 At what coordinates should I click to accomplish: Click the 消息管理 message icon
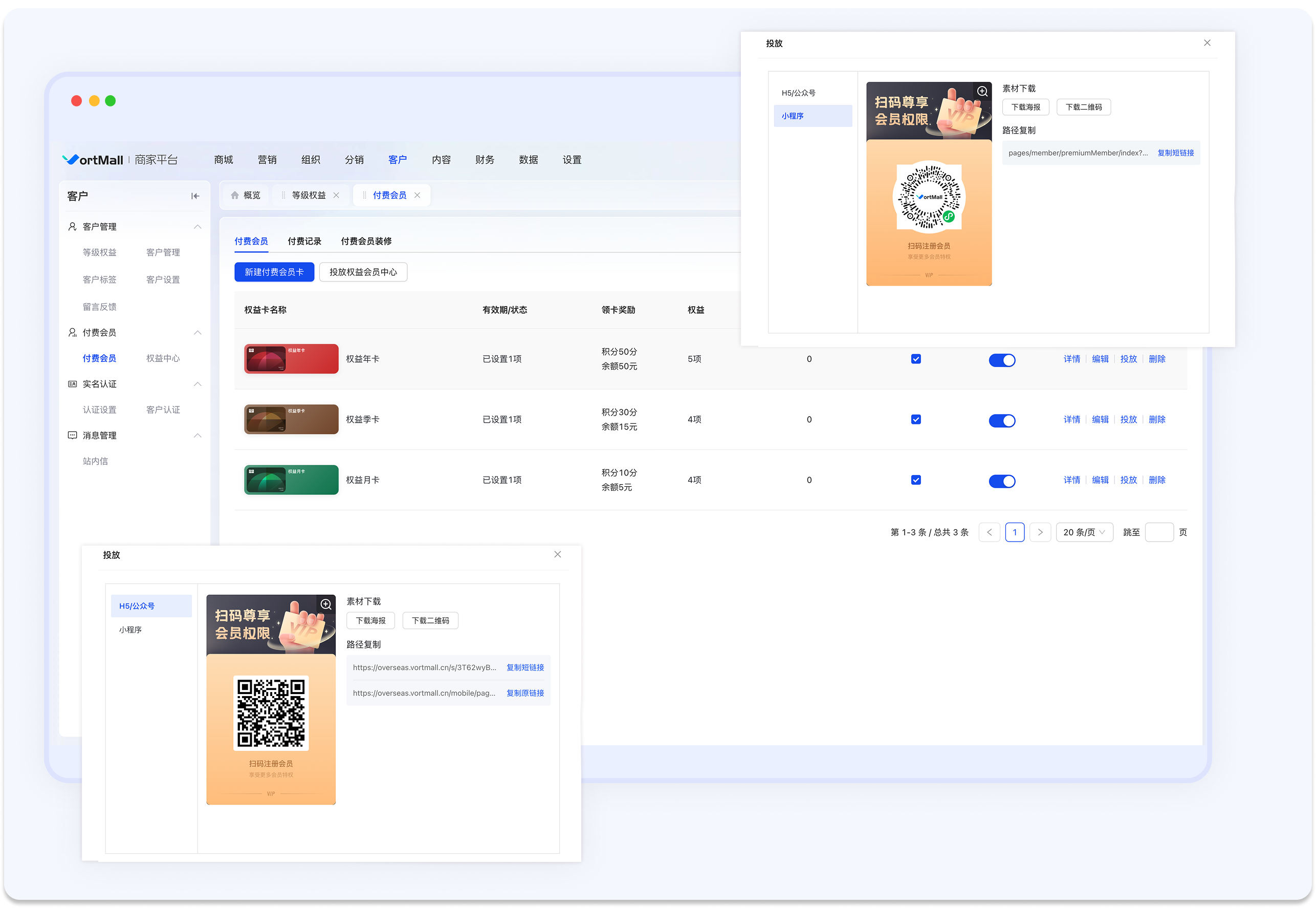click(x=72, y=435)
